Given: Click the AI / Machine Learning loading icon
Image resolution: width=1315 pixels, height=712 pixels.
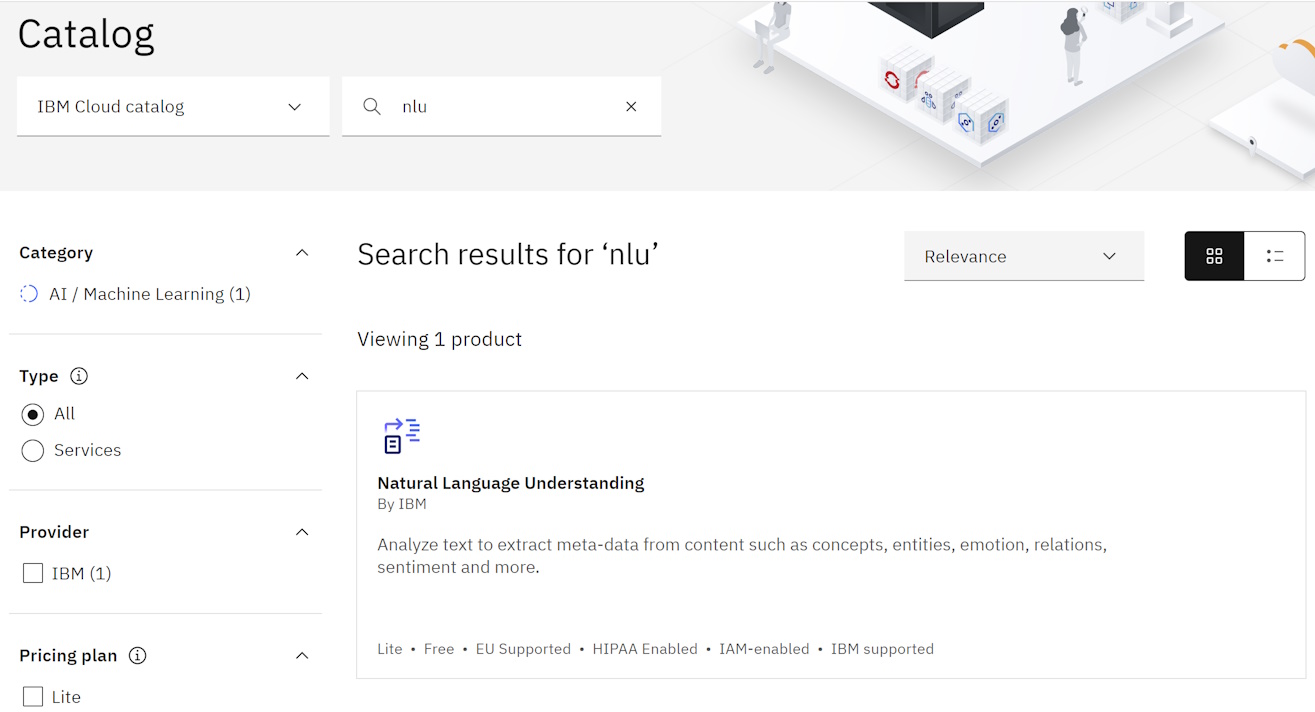Looking at the screenshot, I should click(x=30, y=294).
